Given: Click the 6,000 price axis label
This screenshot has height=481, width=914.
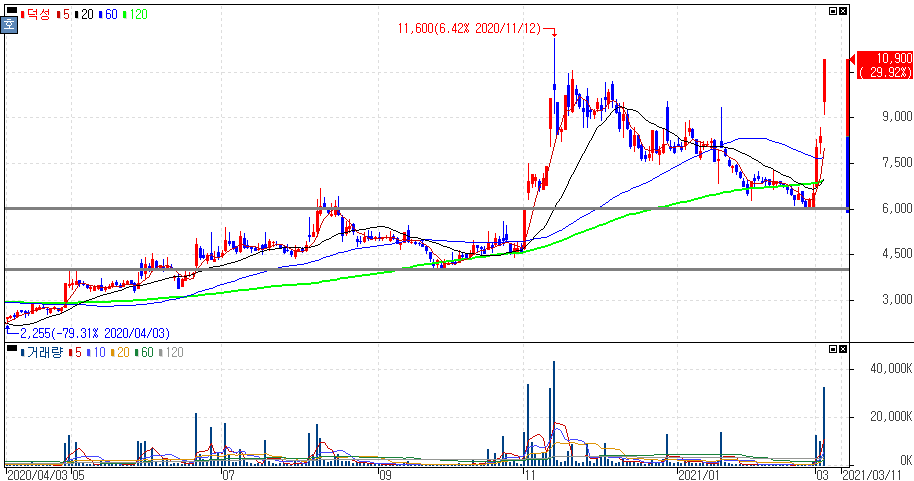Looking at the screenshot, I should click(x=897, y=208).
